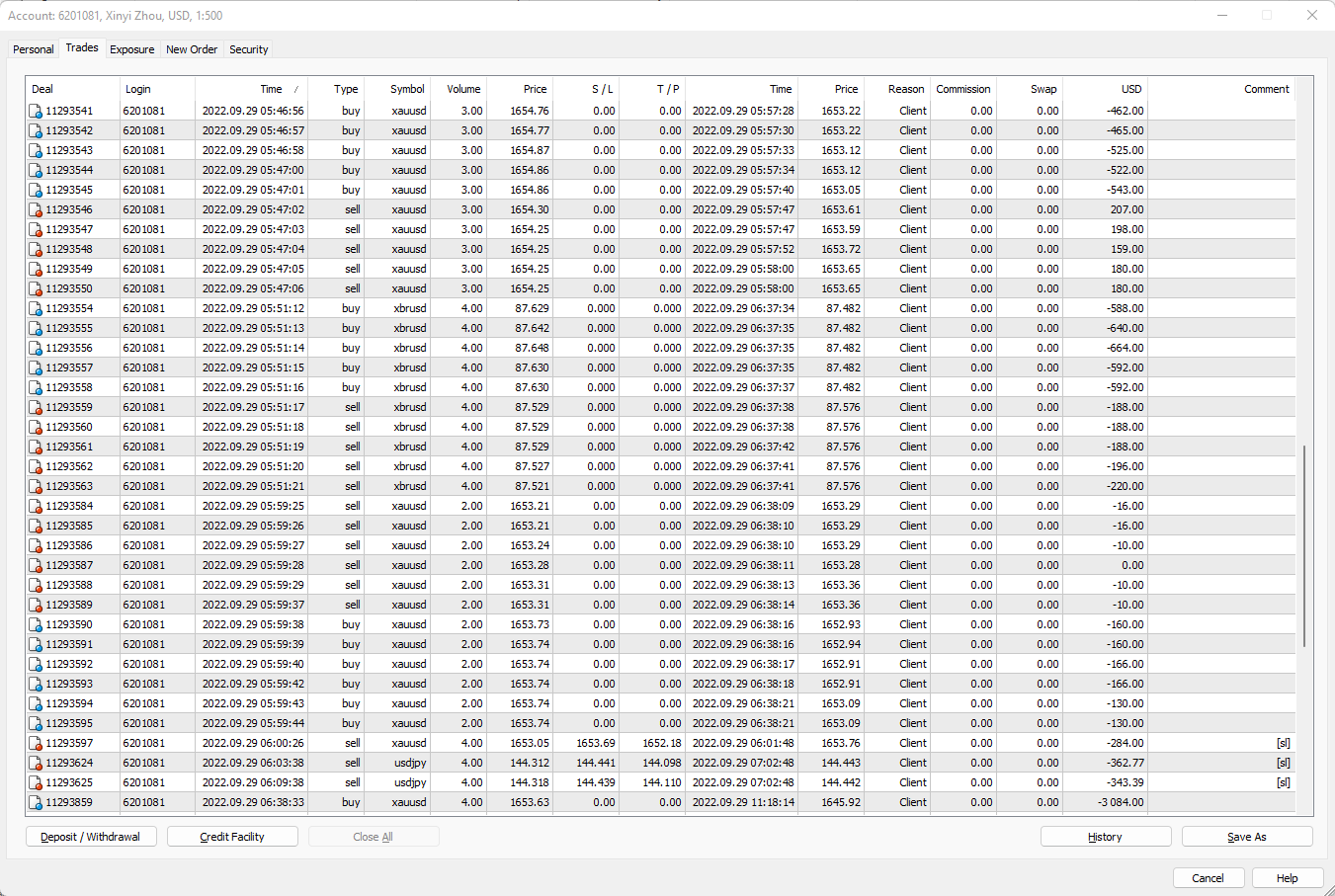Viewport: 1335px width, 896px height.
Task: Switch to the Personal tab
Action: click(34, 49)
